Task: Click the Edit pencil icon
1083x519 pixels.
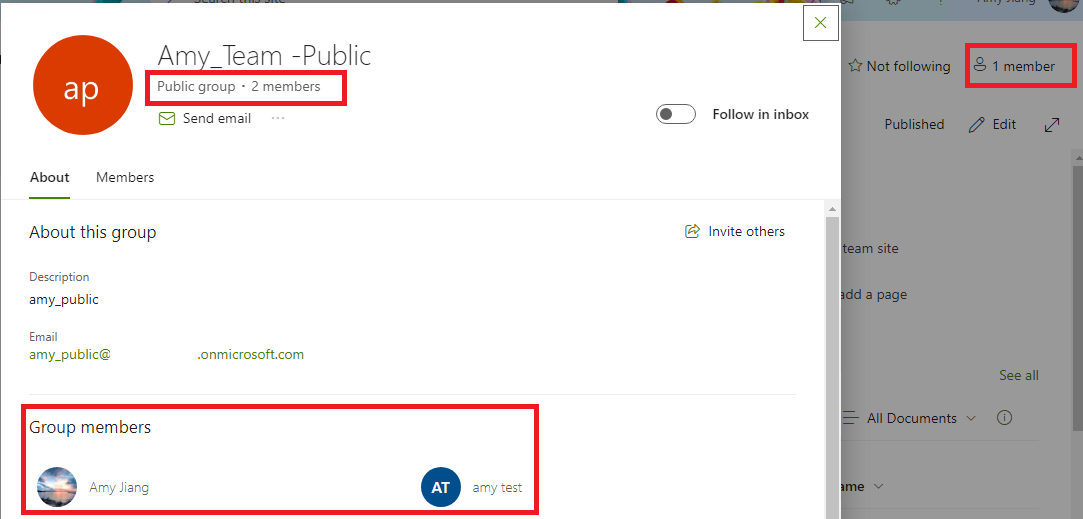Action: point(977,124)
